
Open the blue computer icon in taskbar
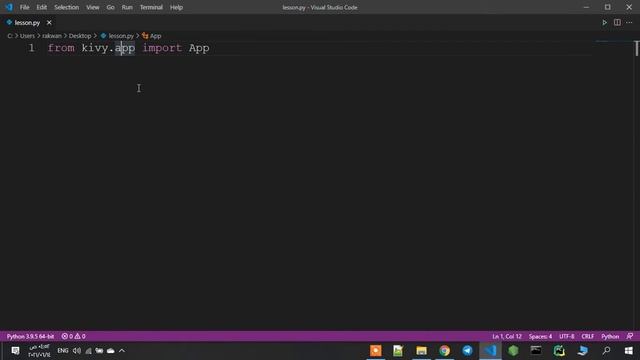pyautogui.click(x=583, y=351)
